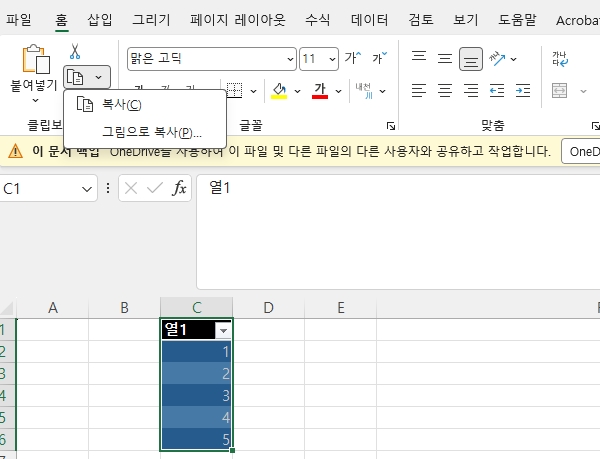Viewport: 600px width, 459px height.
Task: Click the borders icon
Action: coord(235,91)
